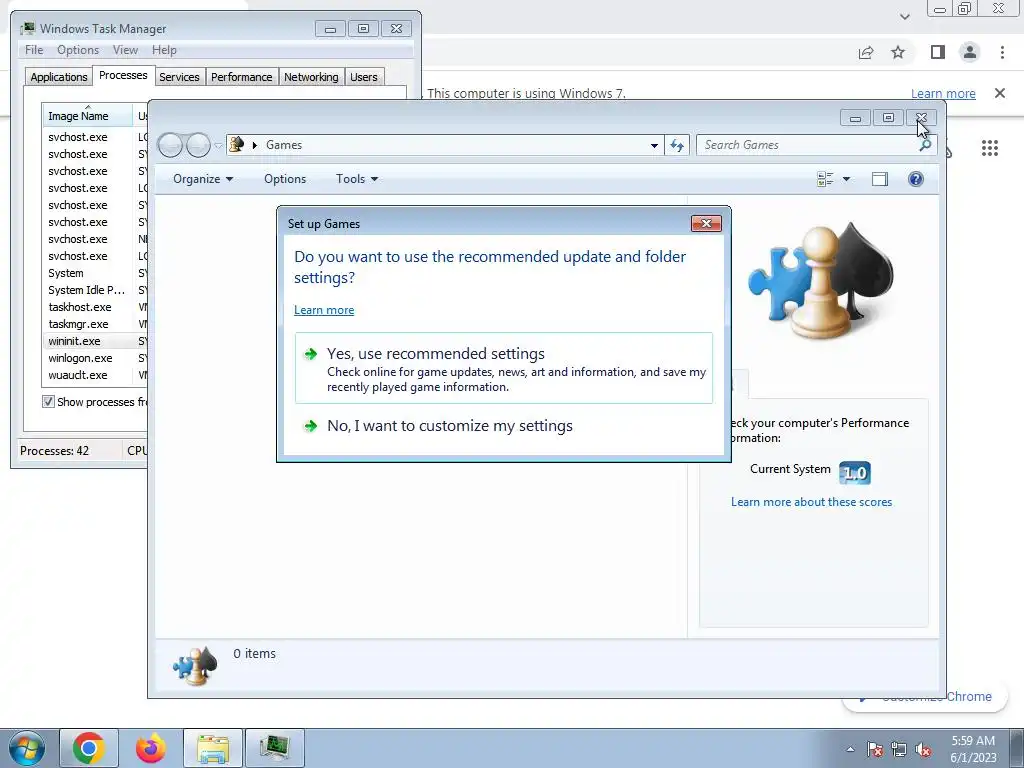Open the Games help question mark icon
Image resolution: width=1024 pixels, height=768 pixels.
pyautogui.click(x=916, y=179)
